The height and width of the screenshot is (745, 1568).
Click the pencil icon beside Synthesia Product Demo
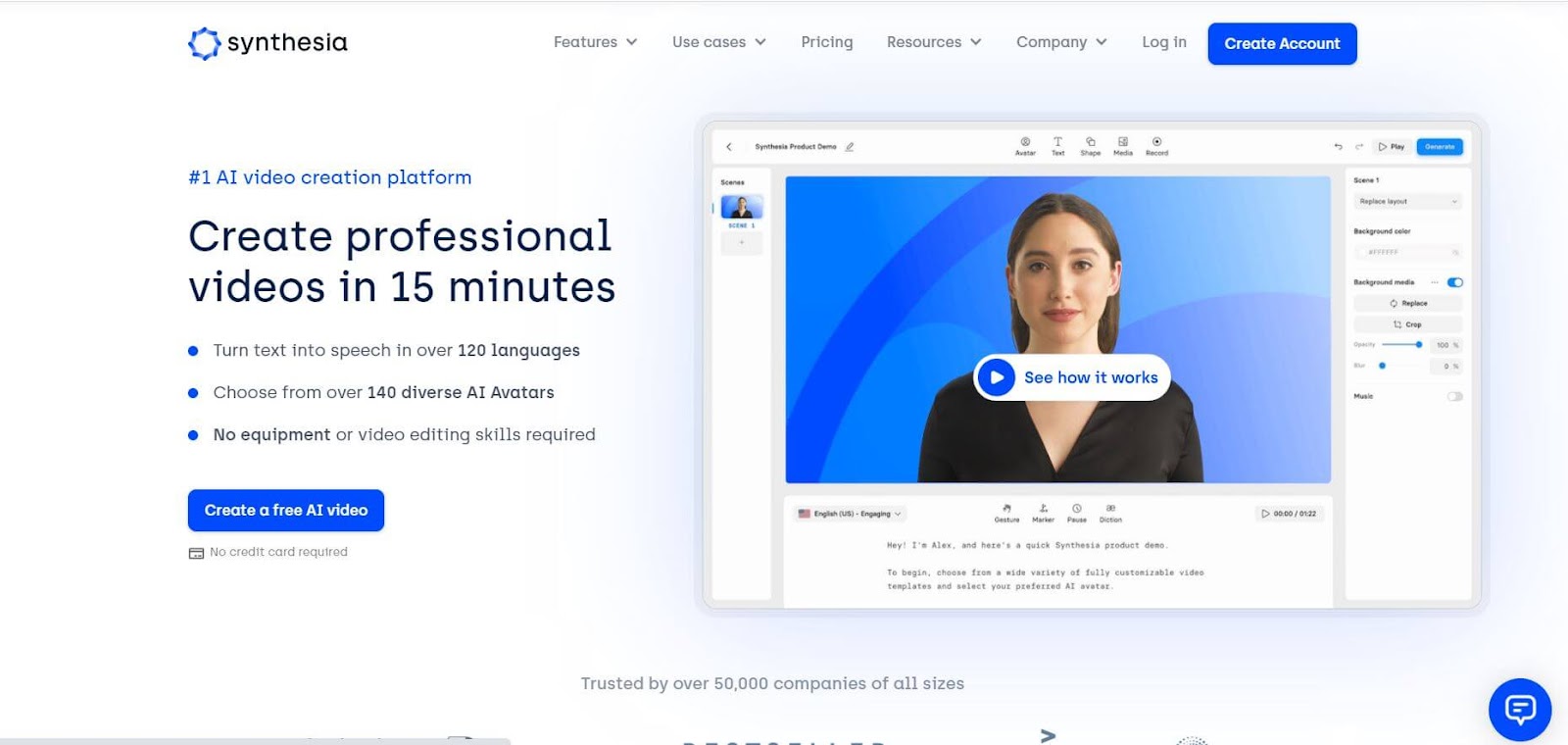point(850,147)
